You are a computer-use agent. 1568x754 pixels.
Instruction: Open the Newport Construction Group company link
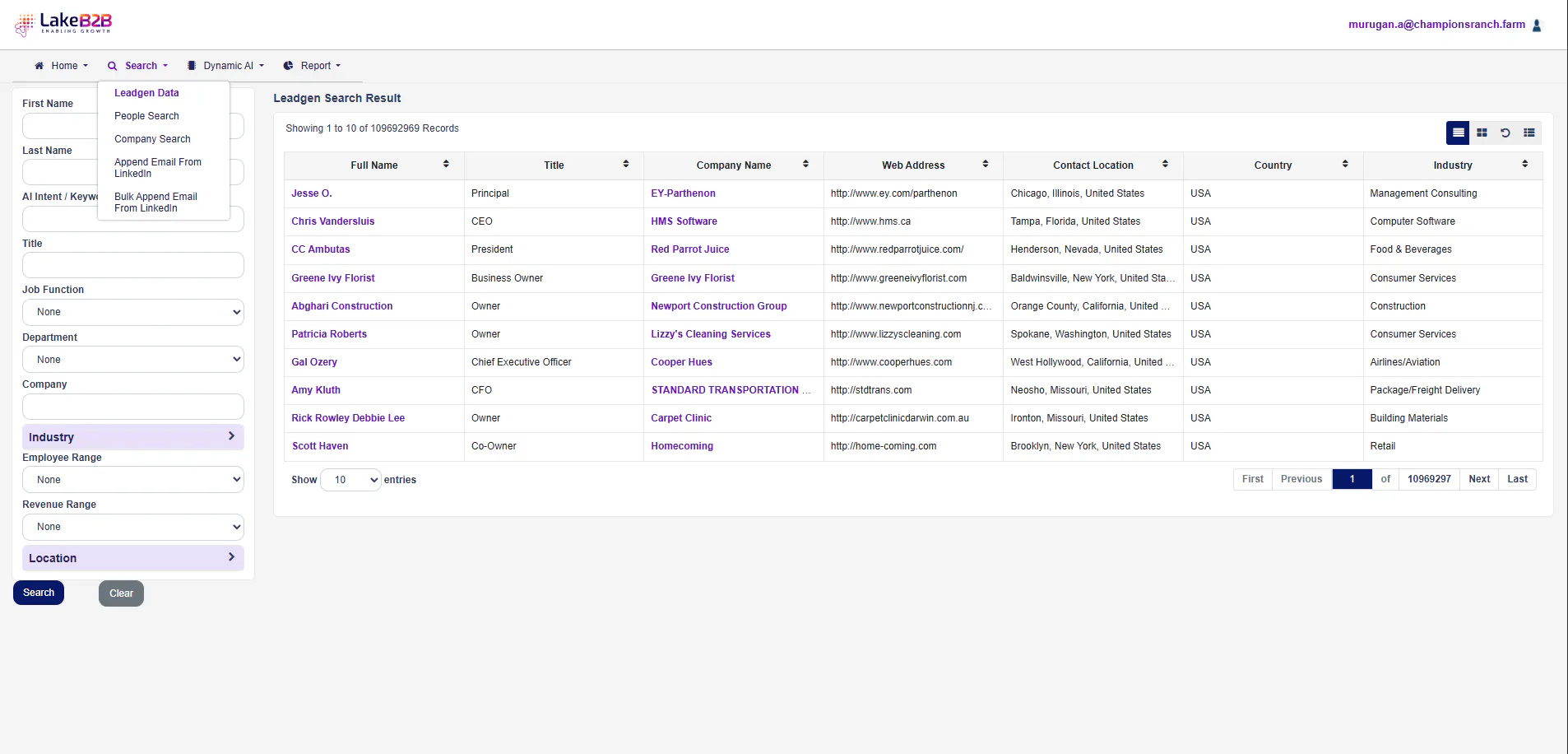pos(719,306)
